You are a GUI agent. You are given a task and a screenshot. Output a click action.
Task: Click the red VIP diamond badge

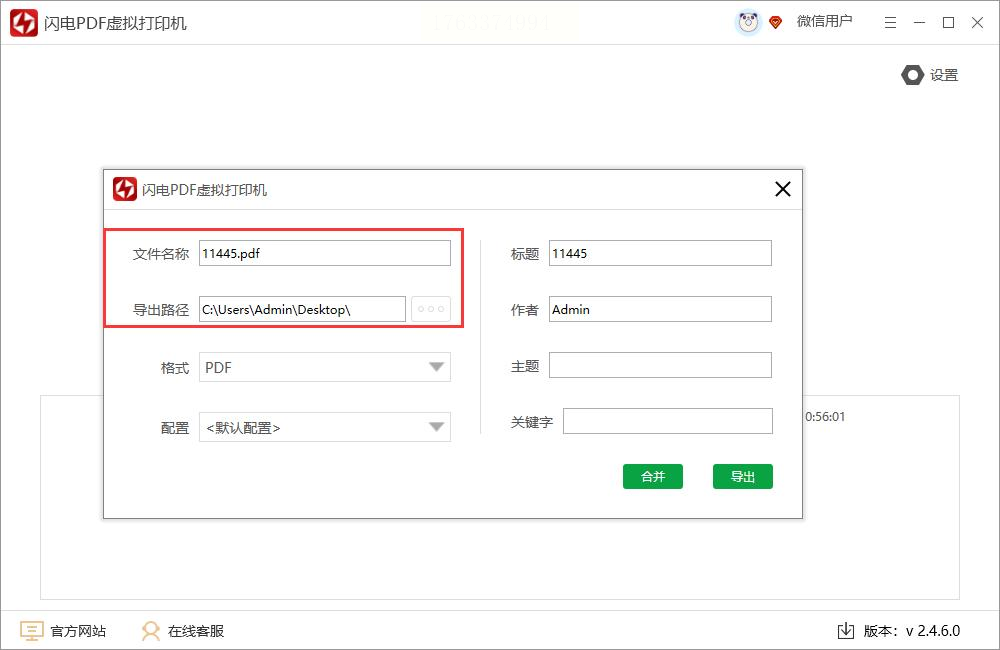click(776, 23)
